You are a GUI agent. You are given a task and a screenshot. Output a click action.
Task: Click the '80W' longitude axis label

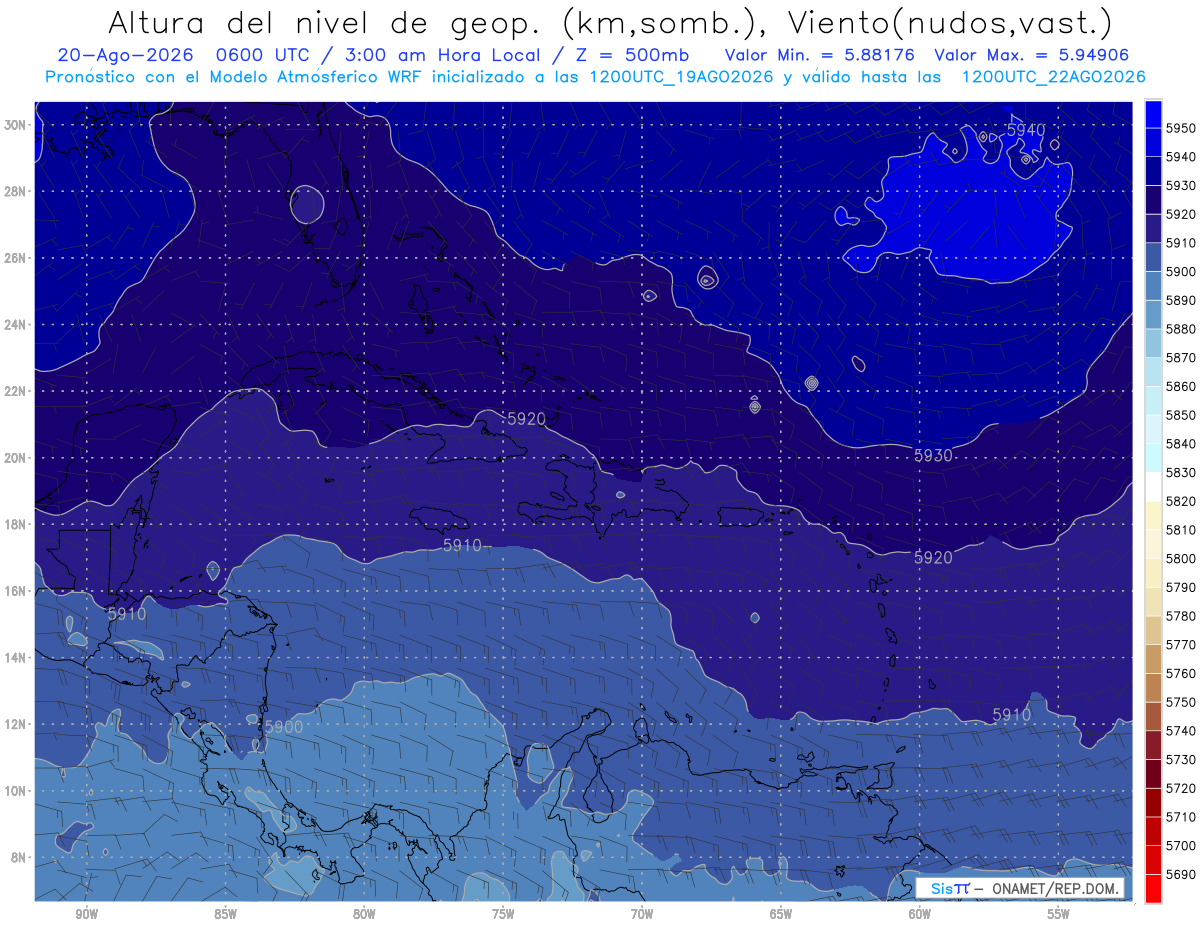click(364, 914)
